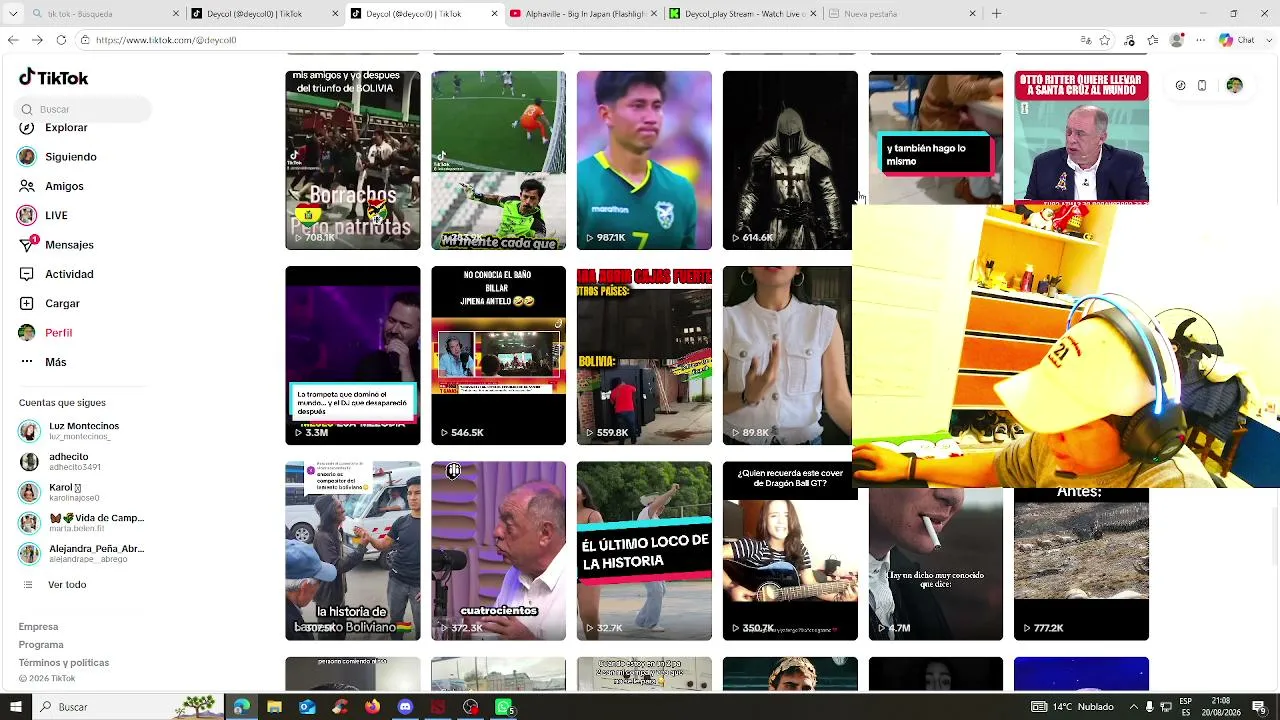Open 'la historia de' Boliviano video
This screenshot has width=1280, height=720.
click(353, 551)
